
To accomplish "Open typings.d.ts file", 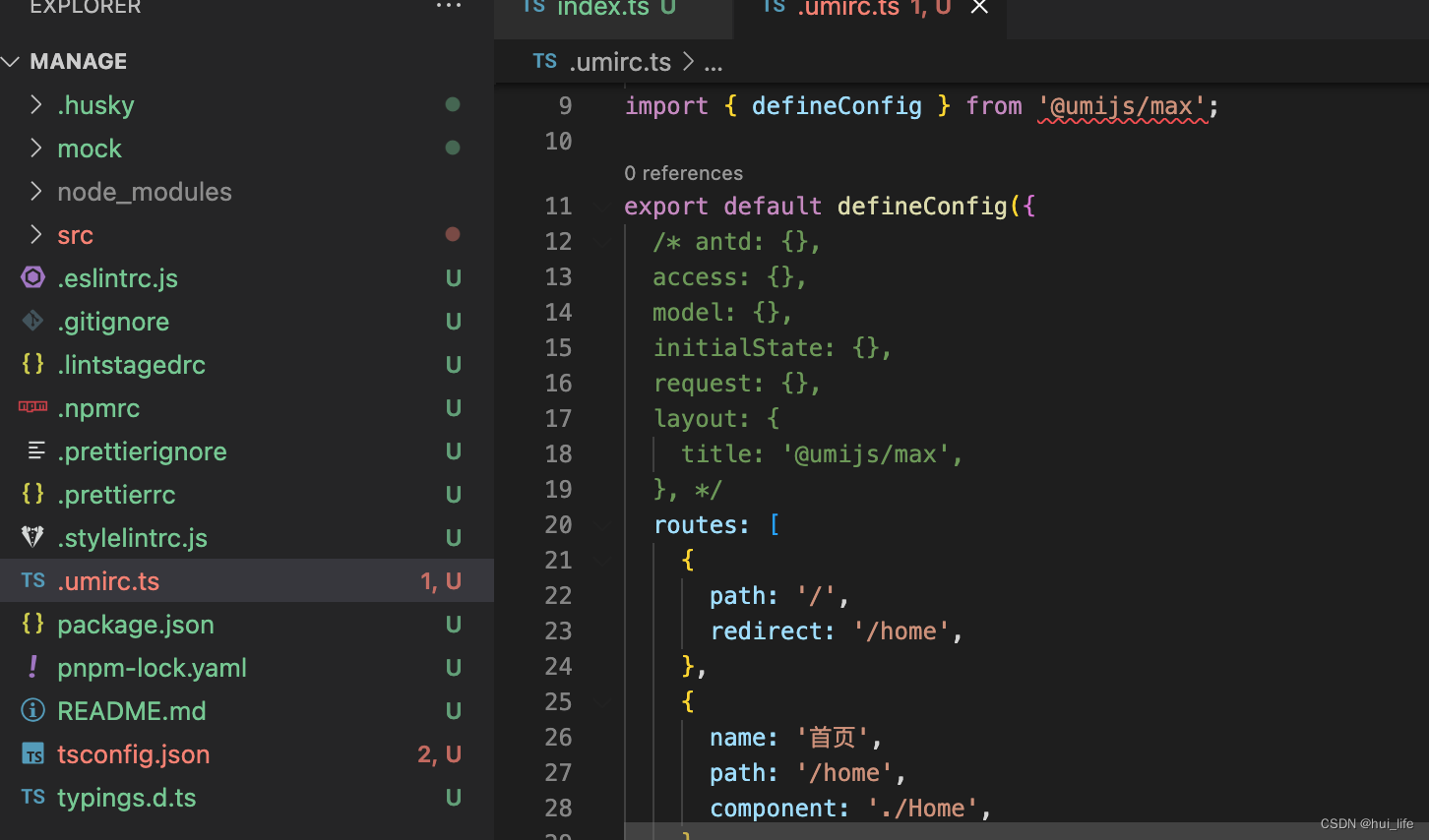I will [x=127, y=798].
